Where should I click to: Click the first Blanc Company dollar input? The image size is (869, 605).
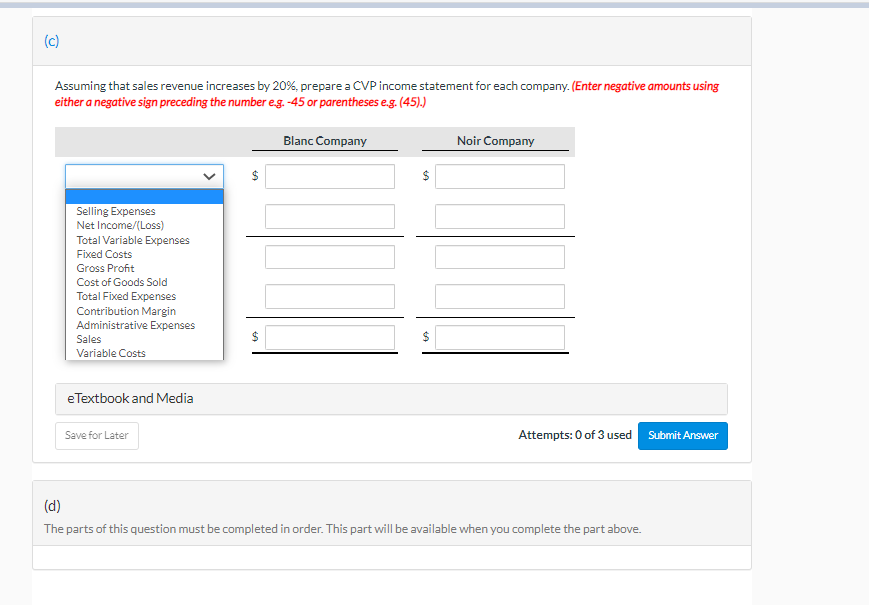329,175
